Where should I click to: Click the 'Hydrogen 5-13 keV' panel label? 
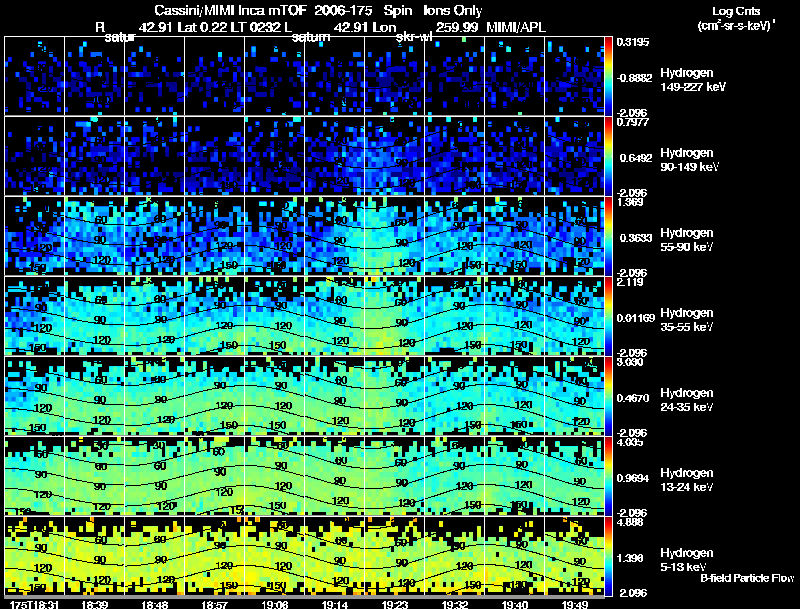click(687, 560)
